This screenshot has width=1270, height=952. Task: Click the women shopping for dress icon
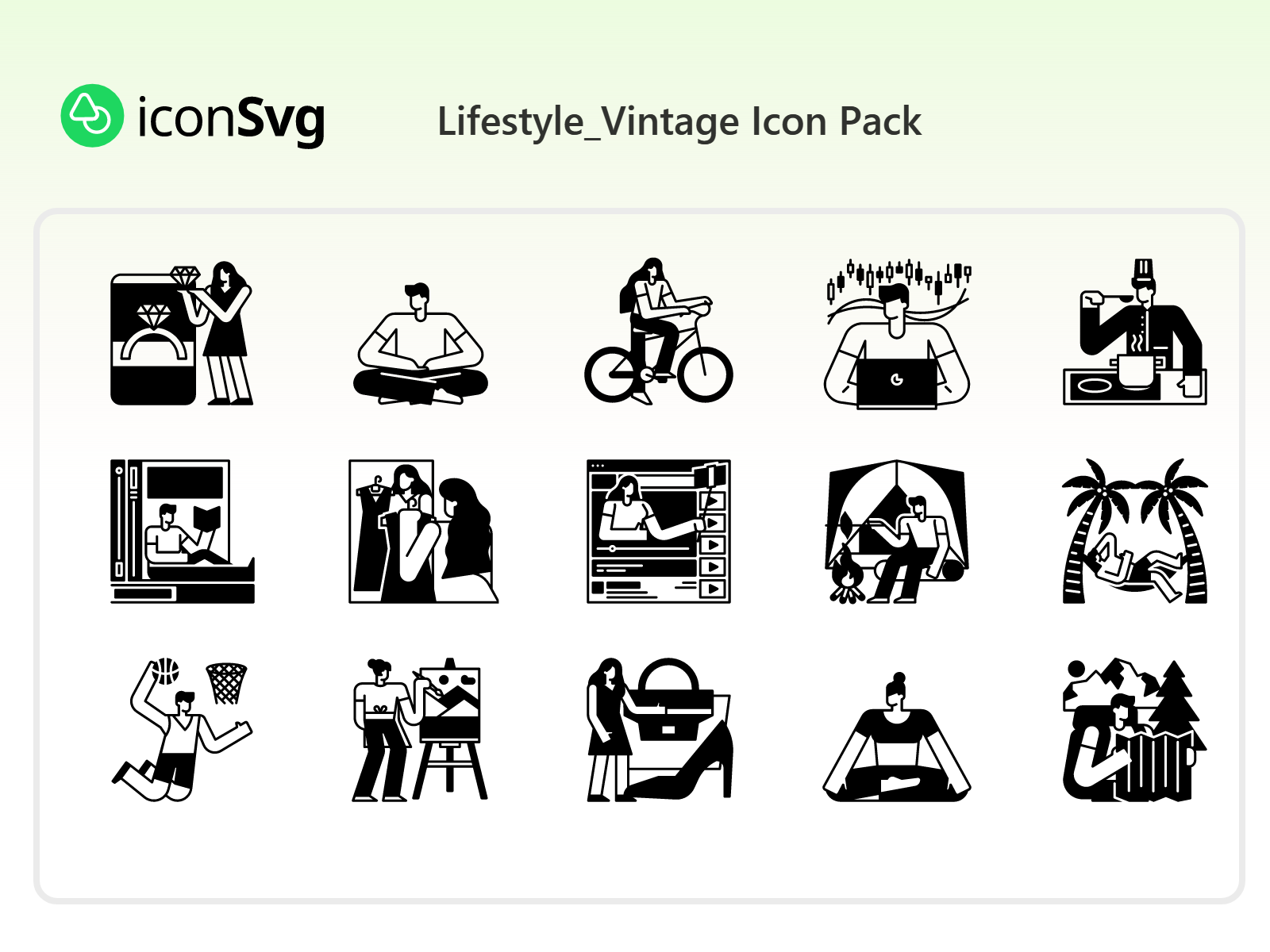[424, 532]
